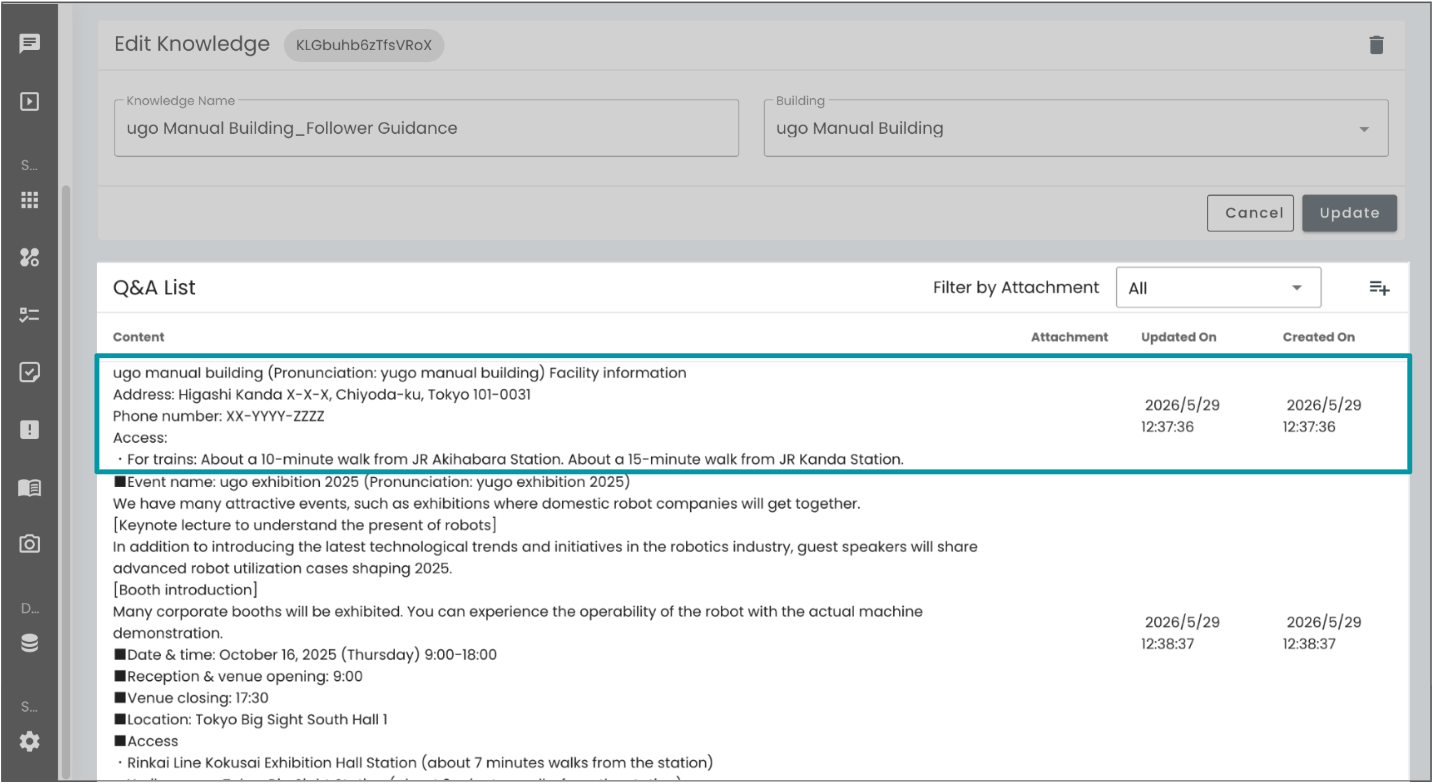Screen dimensions: 1432x784
Task: Open the camera icon in sidebar
Action: click(30, 544)
